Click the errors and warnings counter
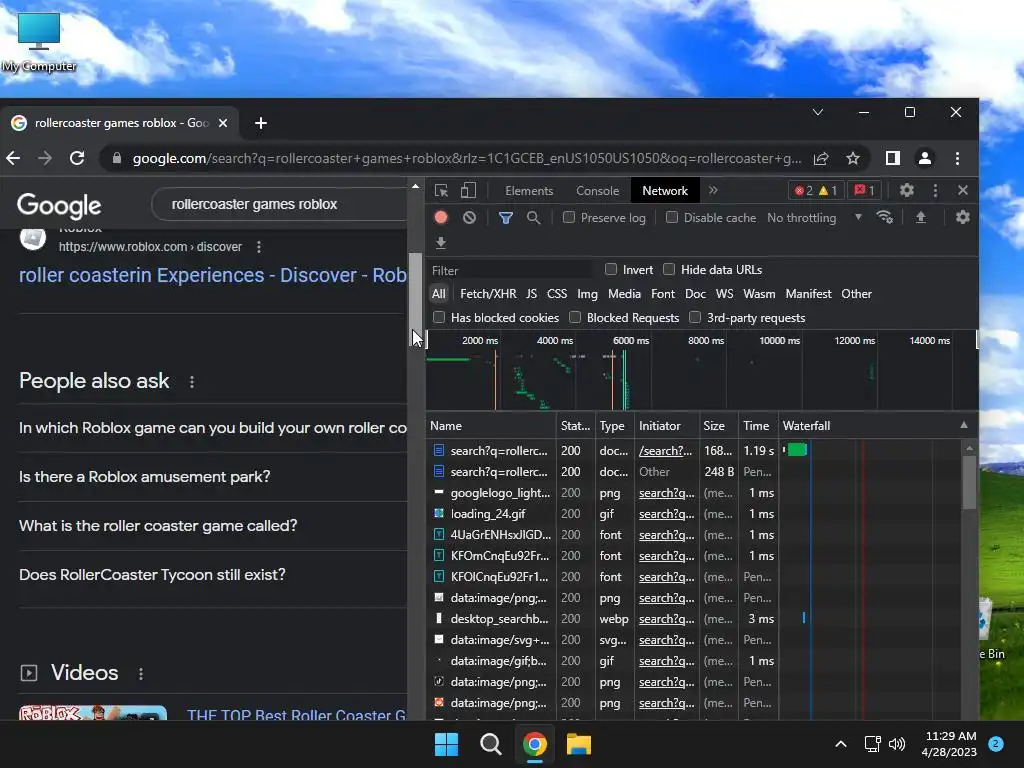 tap(816, 191)
